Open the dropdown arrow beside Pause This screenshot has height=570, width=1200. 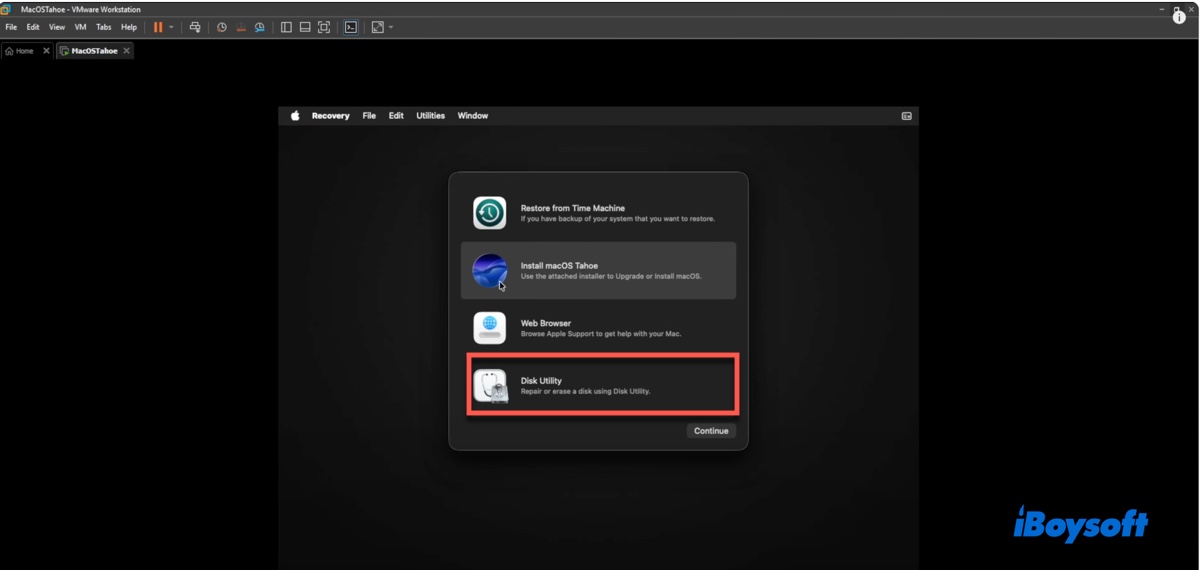click(x=171, y=27)
